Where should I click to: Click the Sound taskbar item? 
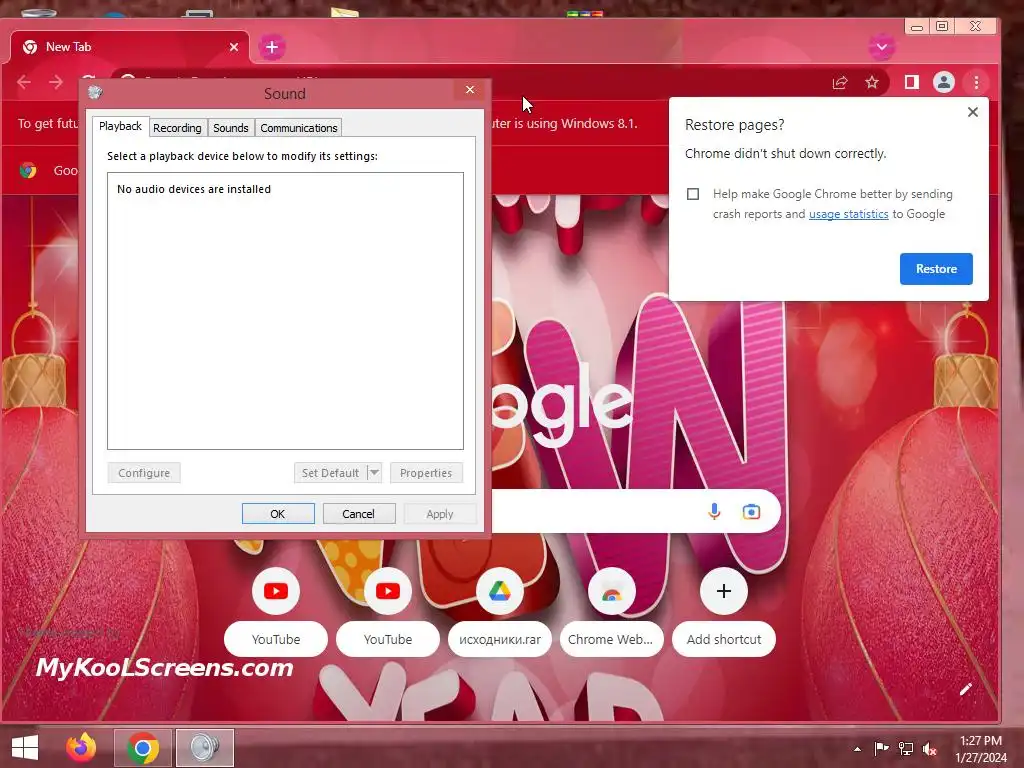[x=205, y=748]
